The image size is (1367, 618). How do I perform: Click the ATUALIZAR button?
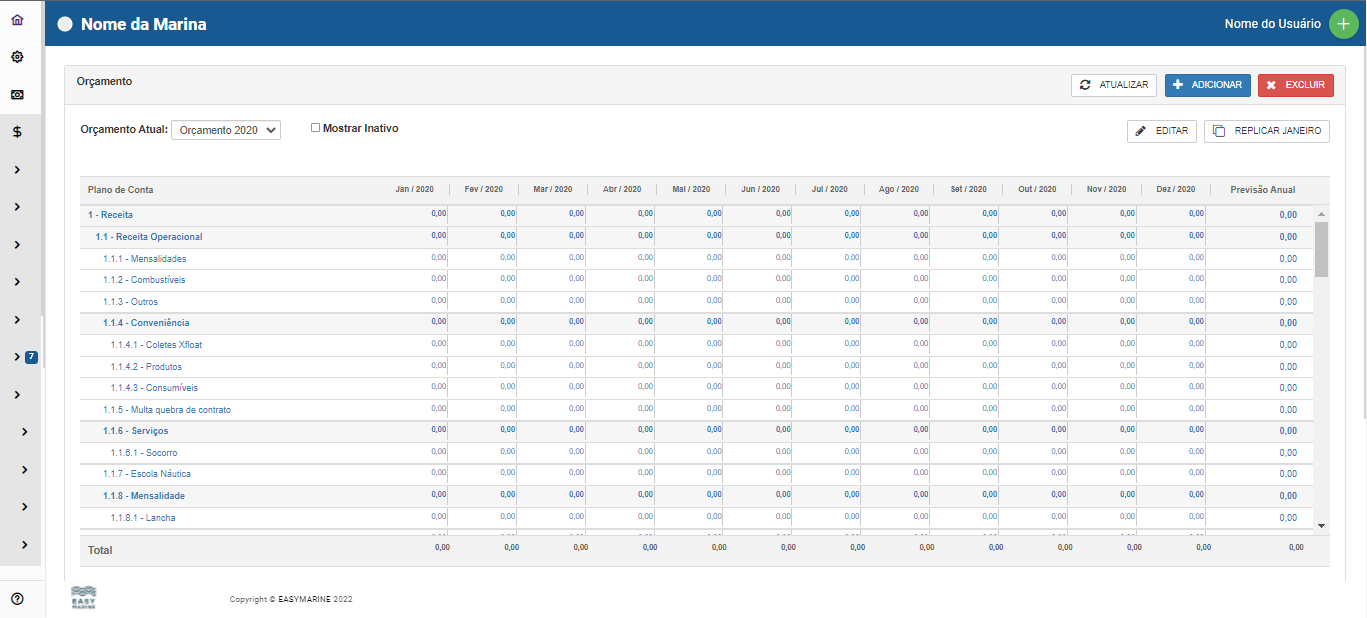pos(1114,85)
